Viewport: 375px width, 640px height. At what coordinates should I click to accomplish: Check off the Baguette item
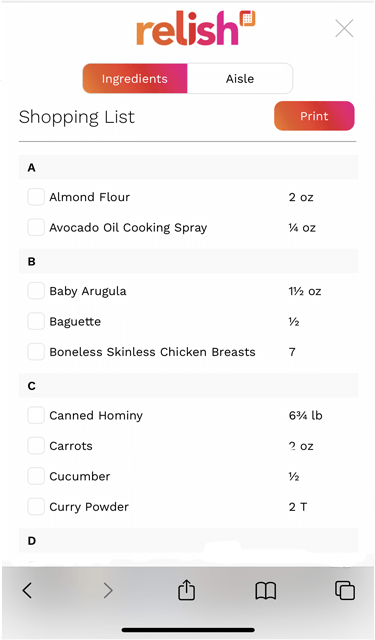36,321
